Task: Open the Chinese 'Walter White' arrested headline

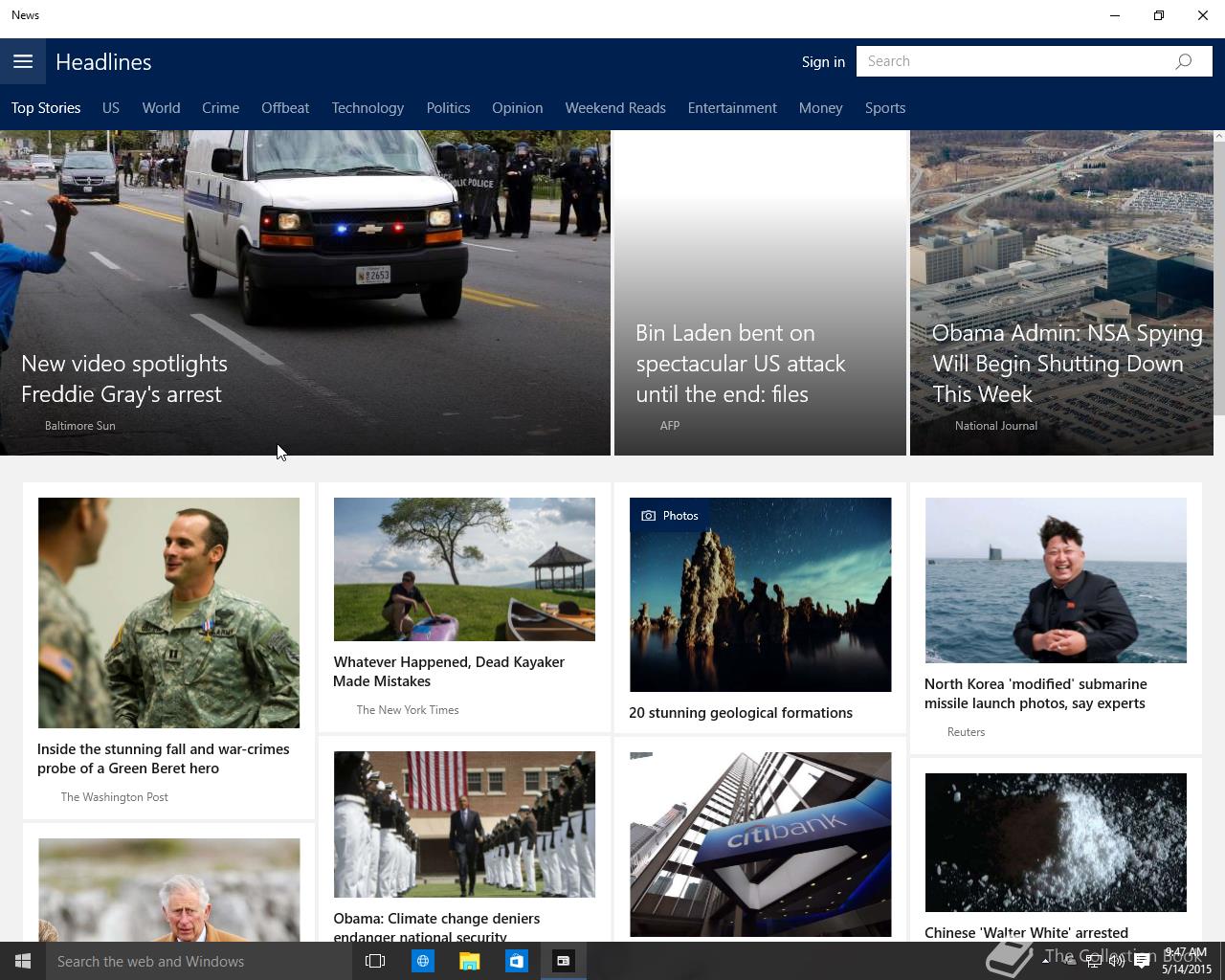Action: pos(1026,932)
